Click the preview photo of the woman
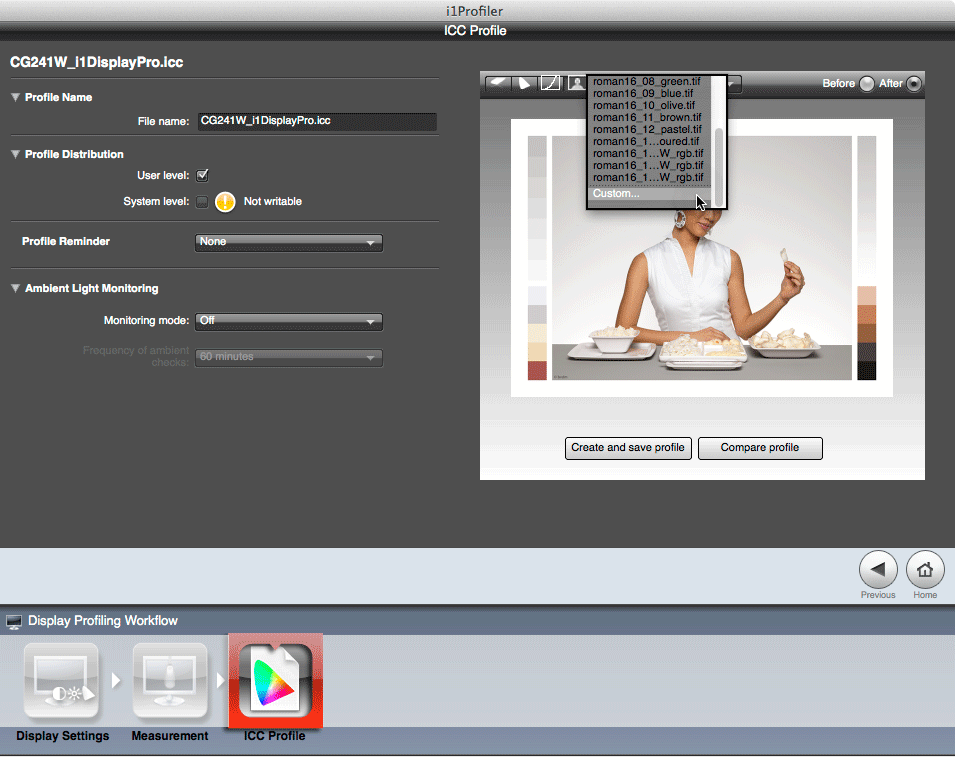This screenshot has width=955, height=757. [x=702, y=258]
